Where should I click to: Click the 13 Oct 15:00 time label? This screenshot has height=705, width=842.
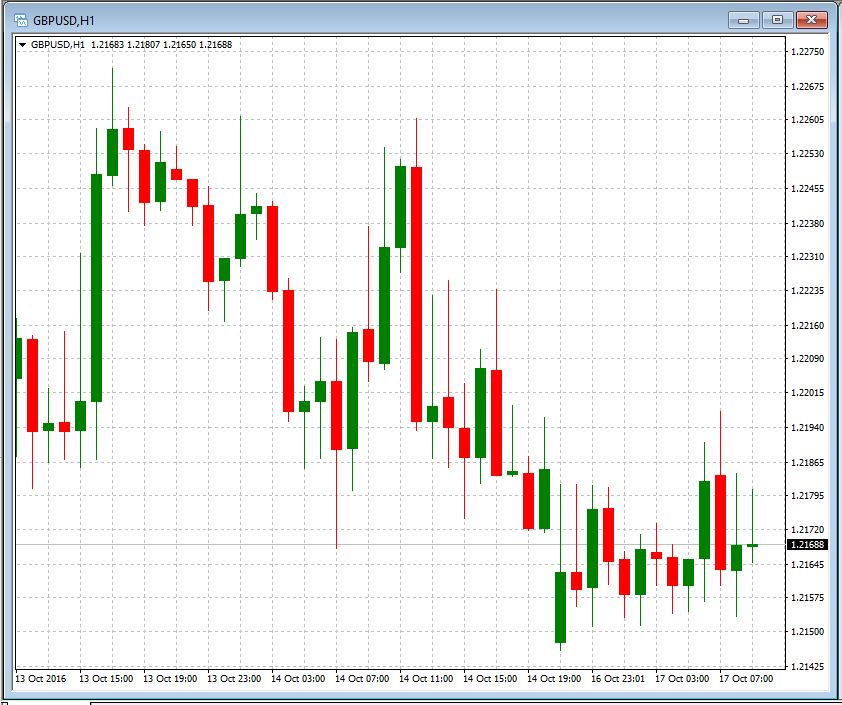pos(106,679)
